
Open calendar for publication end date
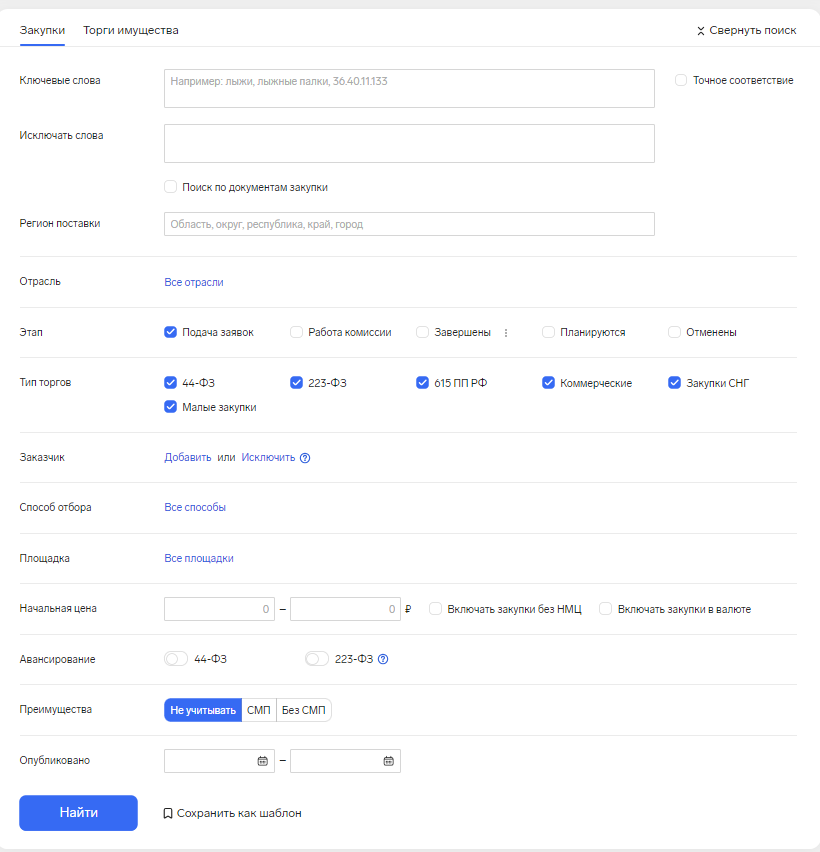(389, 761)
